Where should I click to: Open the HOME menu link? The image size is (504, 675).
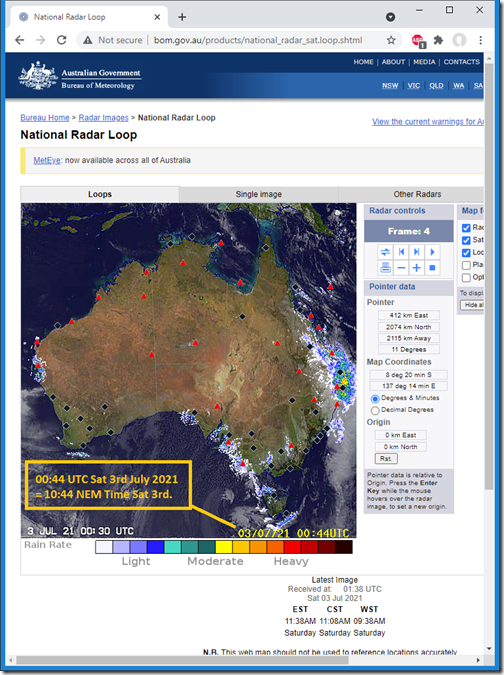[x=363, y=62]
